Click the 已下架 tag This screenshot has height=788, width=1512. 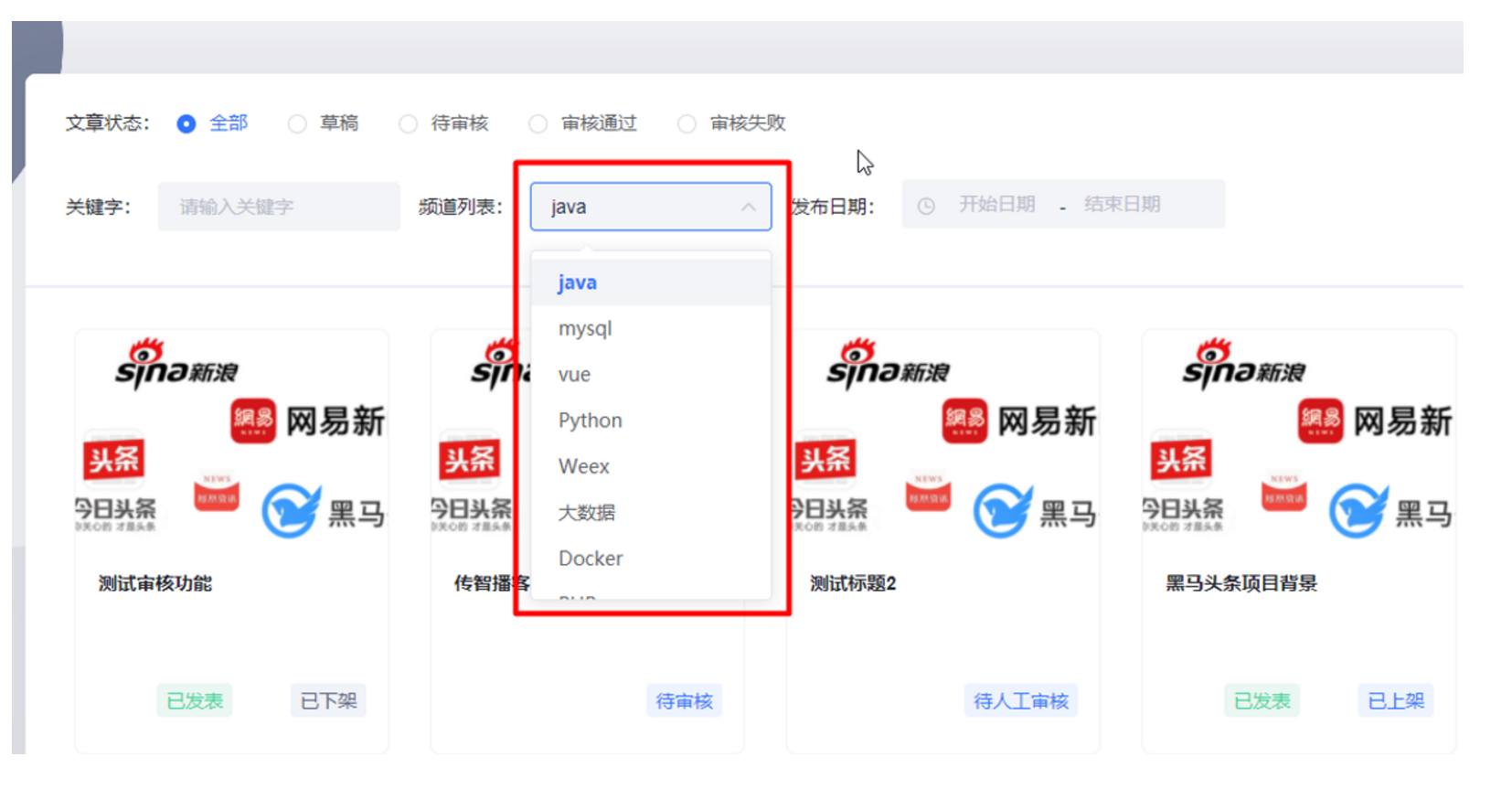329,701
